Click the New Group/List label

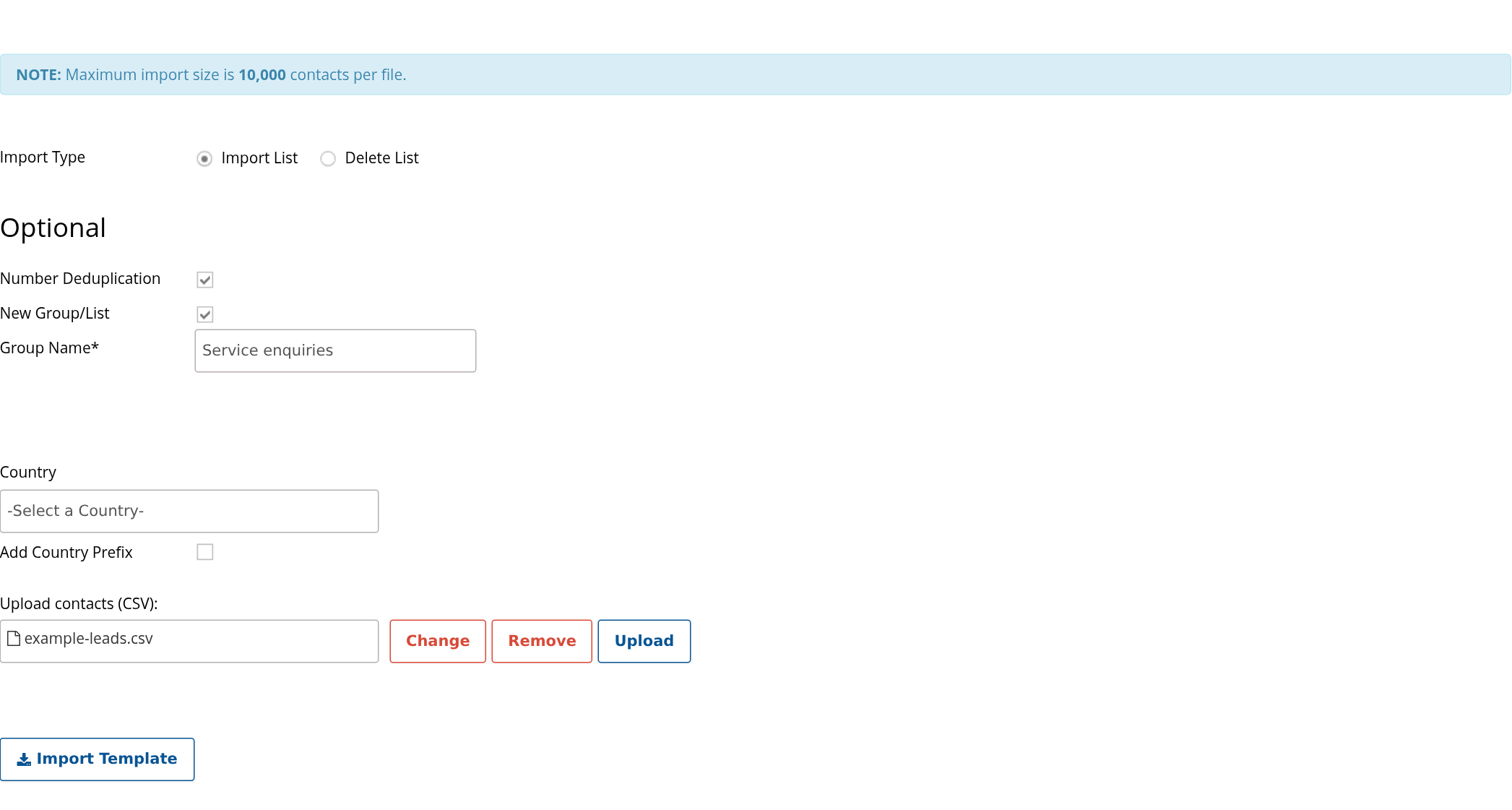tap(55, 314)
